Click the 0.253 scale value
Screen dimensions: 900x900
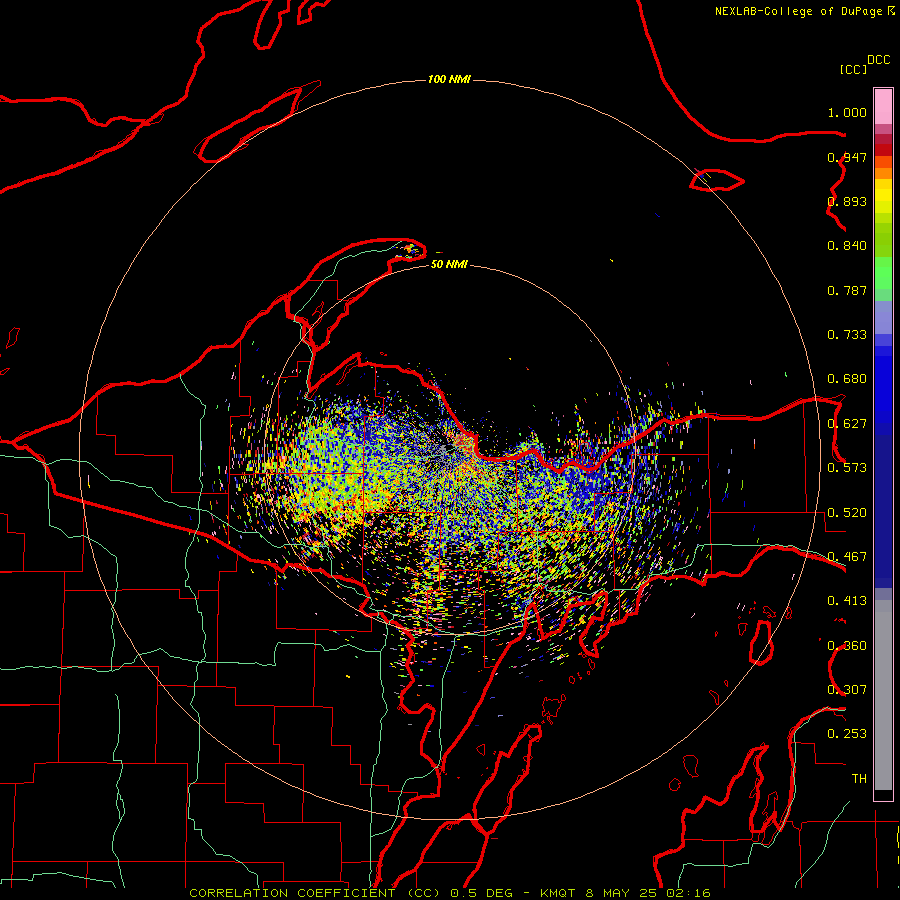click(847, 734)
